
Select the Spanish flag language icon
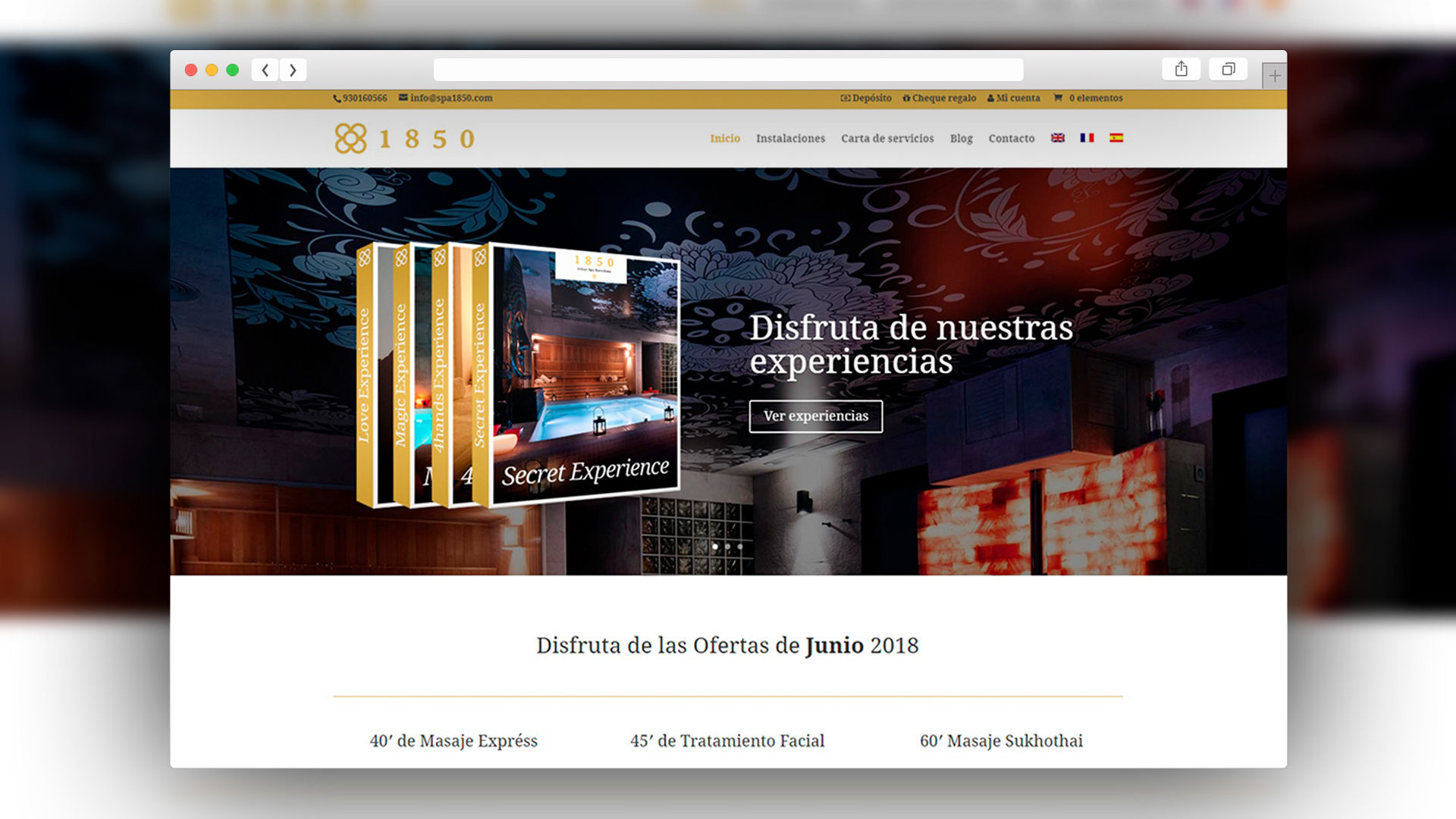1116,138
